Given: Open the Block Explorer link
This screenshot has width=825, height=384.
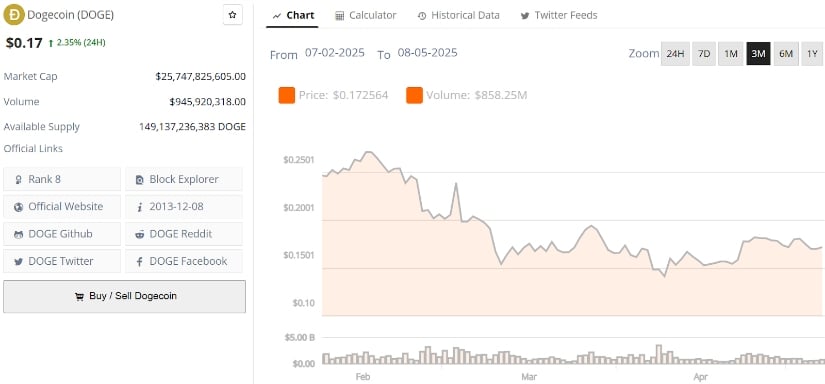Looking at the screenshot, I should coord(184,179).
